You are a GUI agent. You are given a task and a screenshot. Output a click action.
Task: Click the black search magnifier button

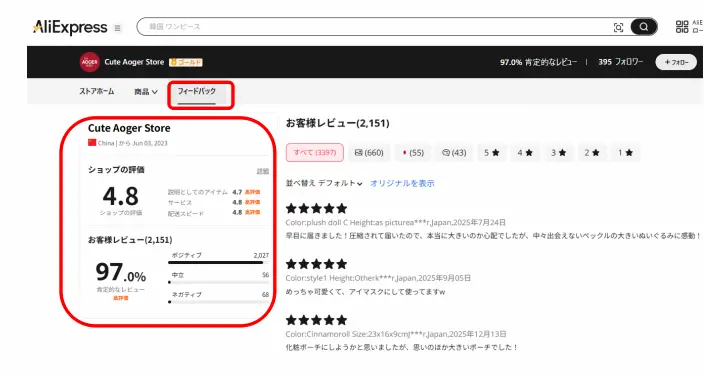point(643,27)
